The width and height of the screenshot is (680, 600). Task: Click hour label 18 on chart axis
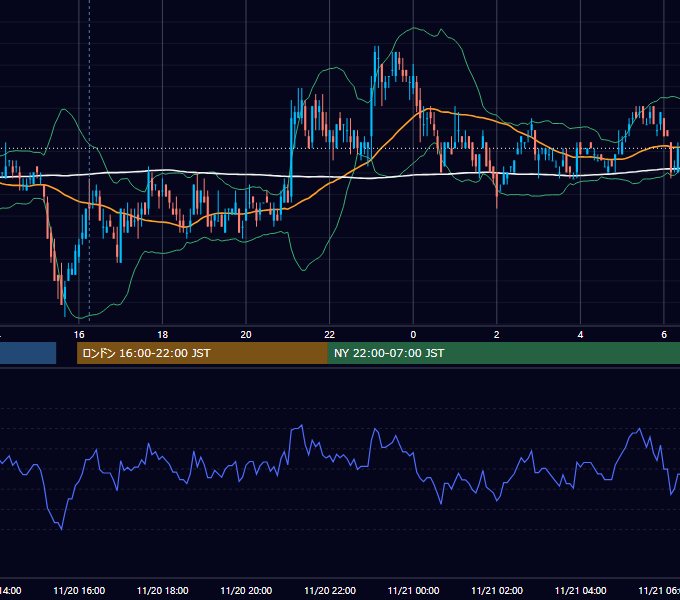click(163, 335)
